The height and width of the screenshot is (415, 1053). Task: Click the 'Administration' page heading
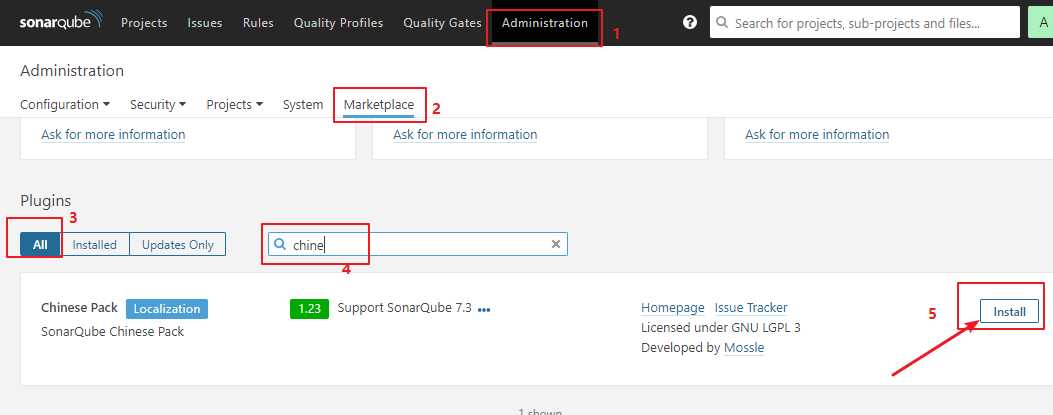[x=72, y=71]
